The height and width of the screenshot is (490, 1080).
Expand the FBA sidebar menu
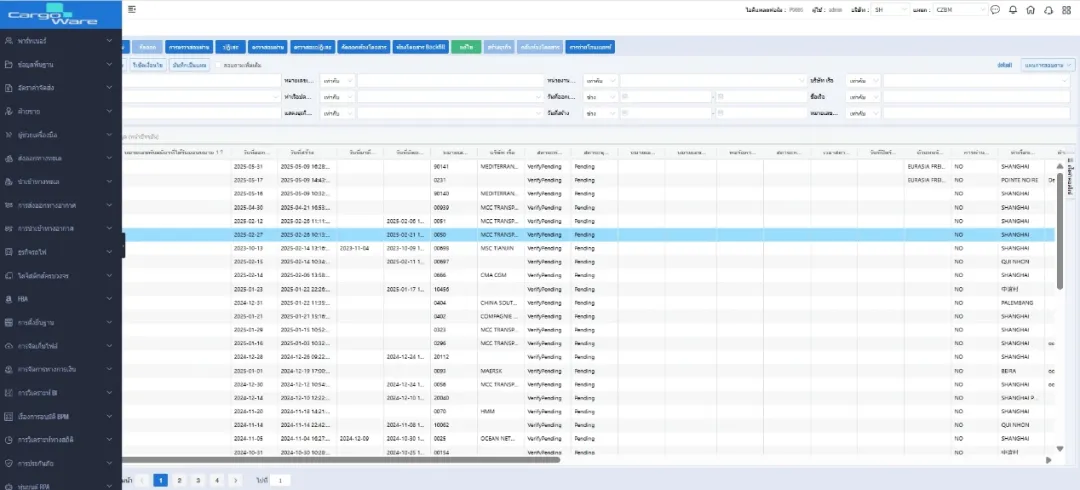[110, 298]
